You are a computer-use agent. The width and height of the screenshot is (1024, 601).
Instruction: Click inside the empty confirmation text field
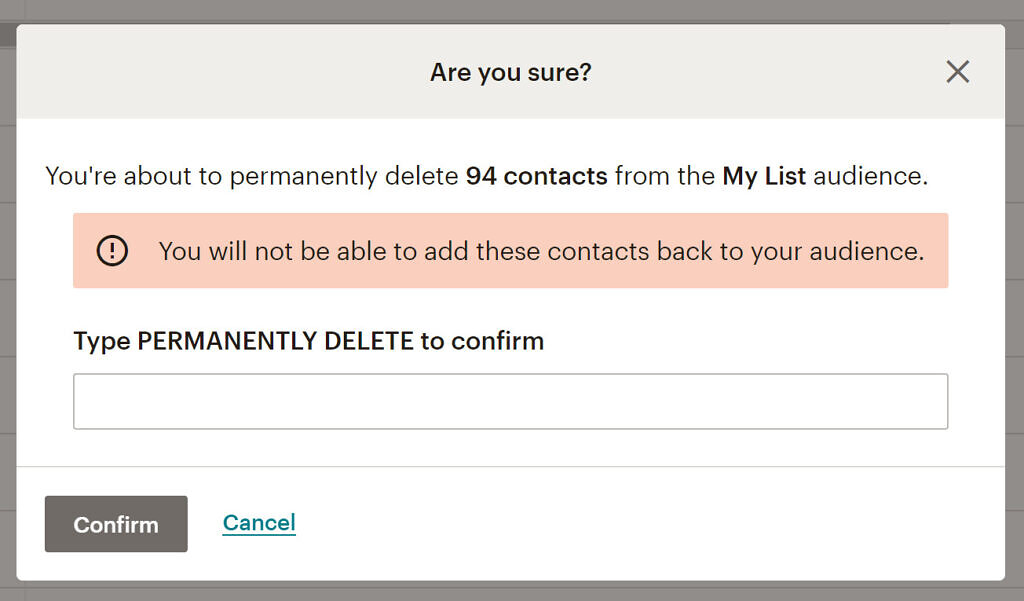[511, 400]
